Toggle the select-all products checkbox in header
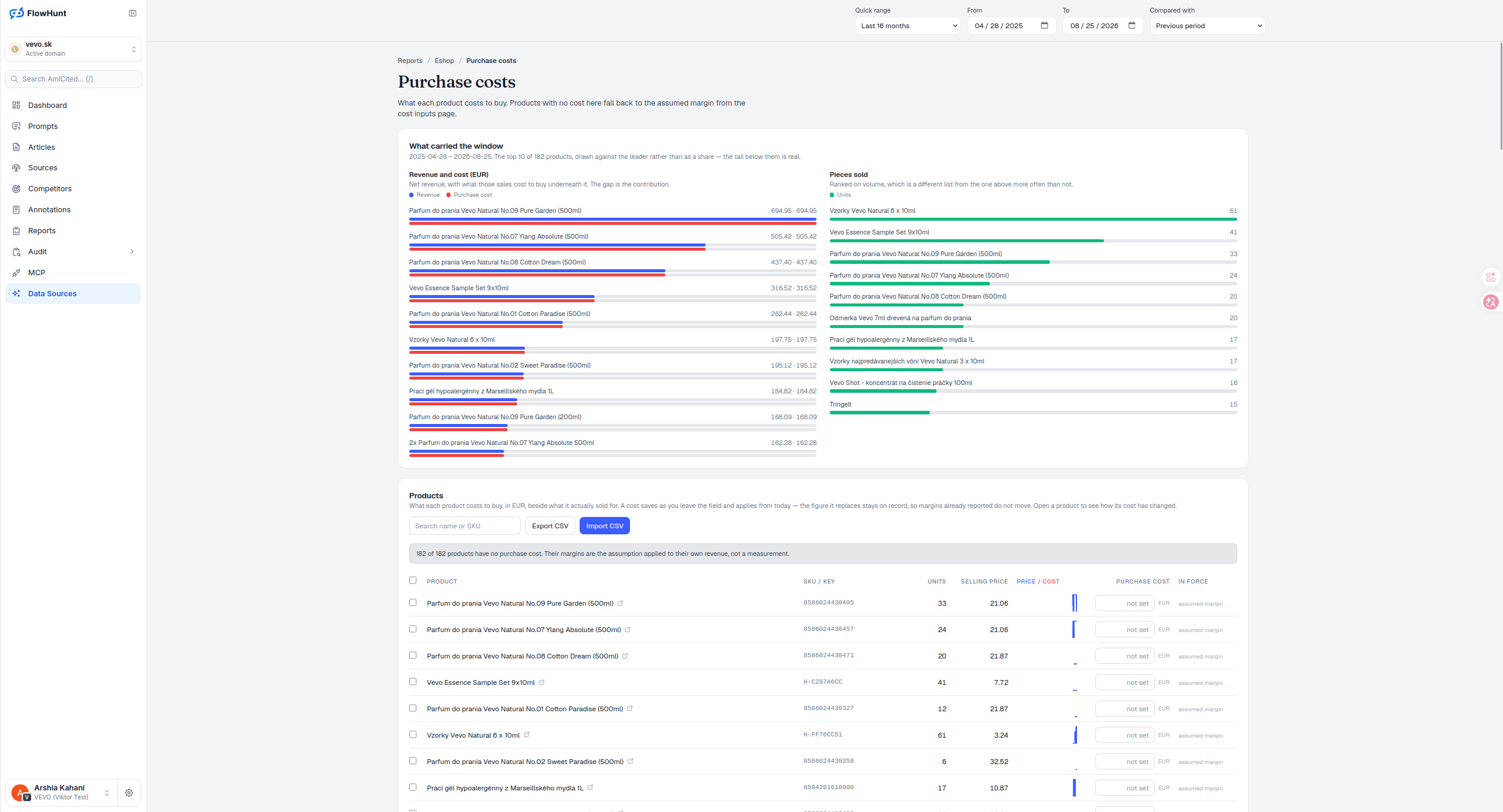 tap(413, 581)
